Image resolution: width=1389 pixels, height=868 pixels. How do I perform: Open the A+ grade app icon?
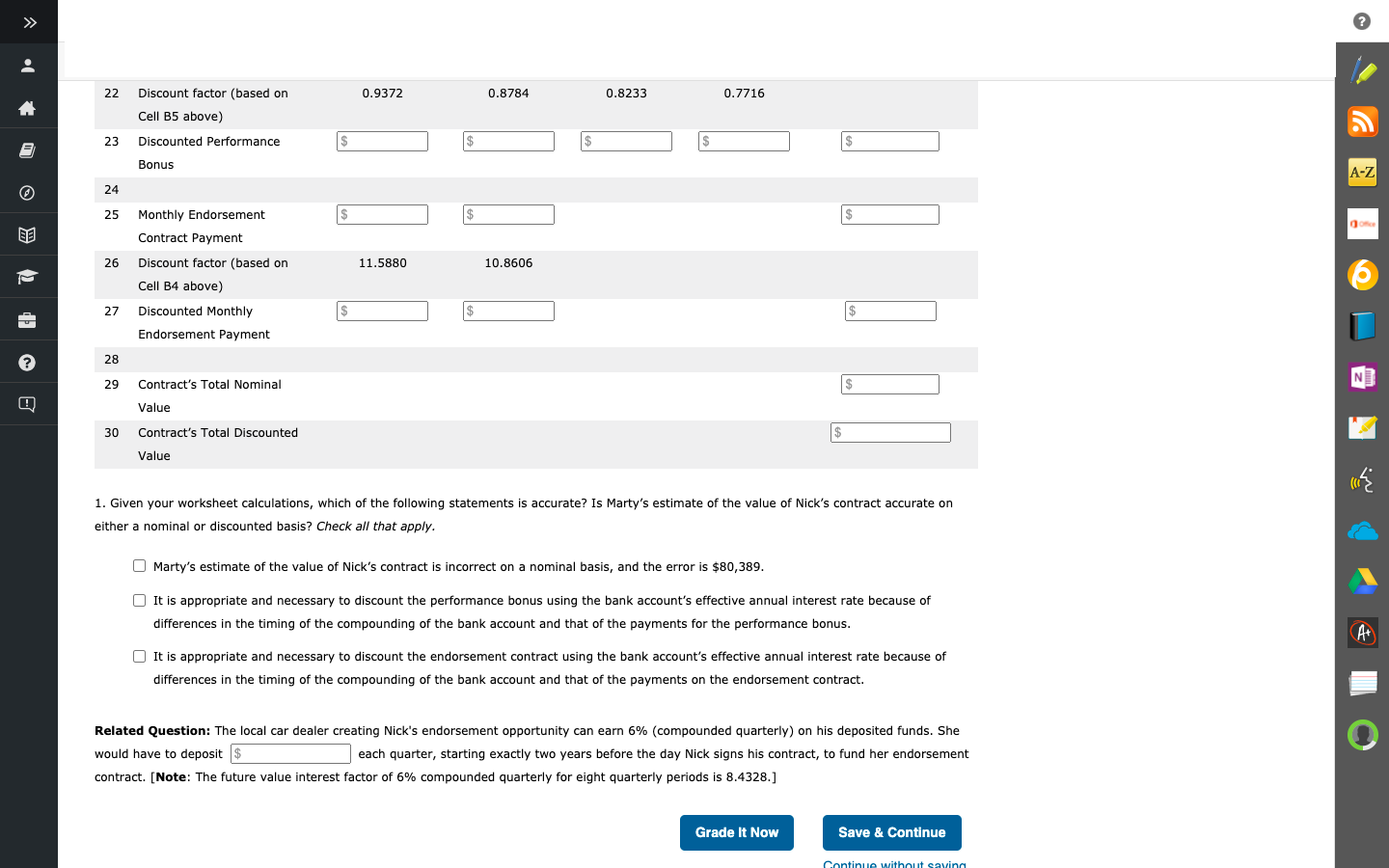(1363, 633)
